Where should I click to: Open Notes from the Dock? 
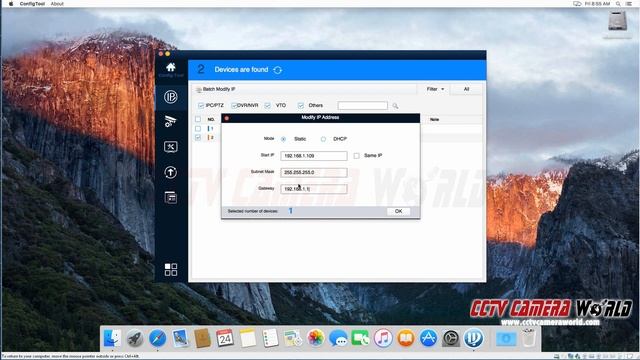coord(248,338)
